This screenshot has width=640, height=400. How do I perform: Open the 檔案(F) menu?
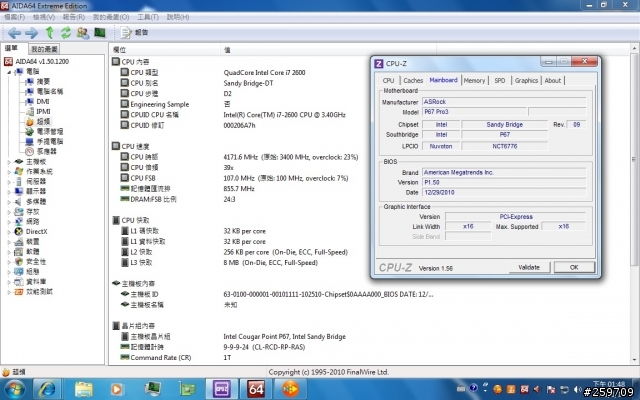tap(15, 17)
